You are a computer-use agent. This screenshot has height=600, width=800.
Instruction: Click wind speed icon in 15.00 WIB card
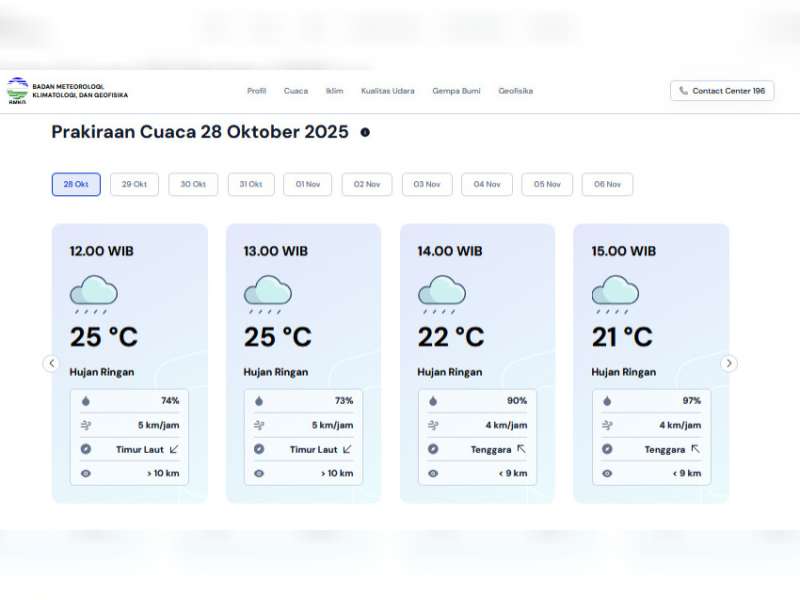[607, 425]
